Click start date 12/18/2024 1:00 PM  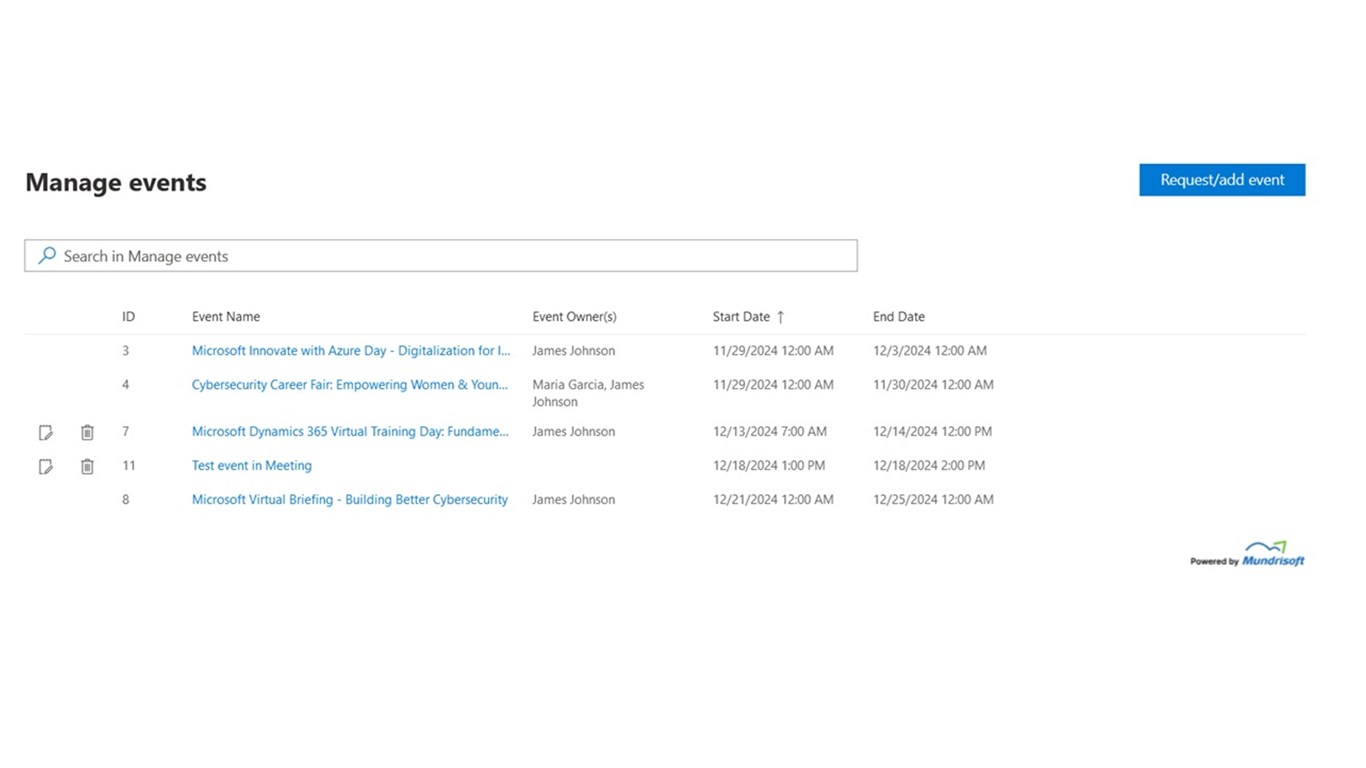pos(769,466)
